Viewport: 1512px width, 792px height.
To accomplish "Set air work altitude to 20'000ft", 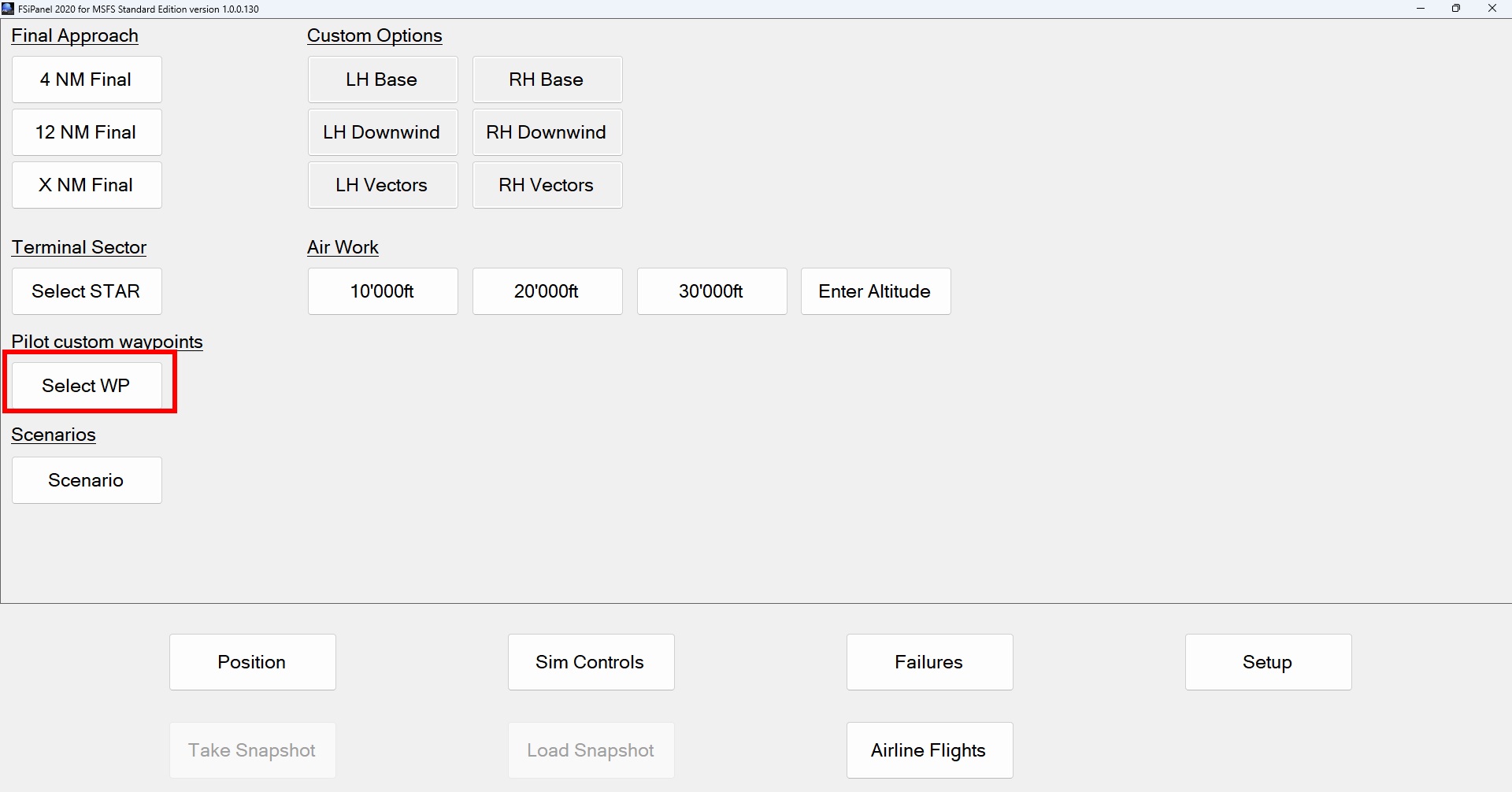I will click(x=547, y=291).
